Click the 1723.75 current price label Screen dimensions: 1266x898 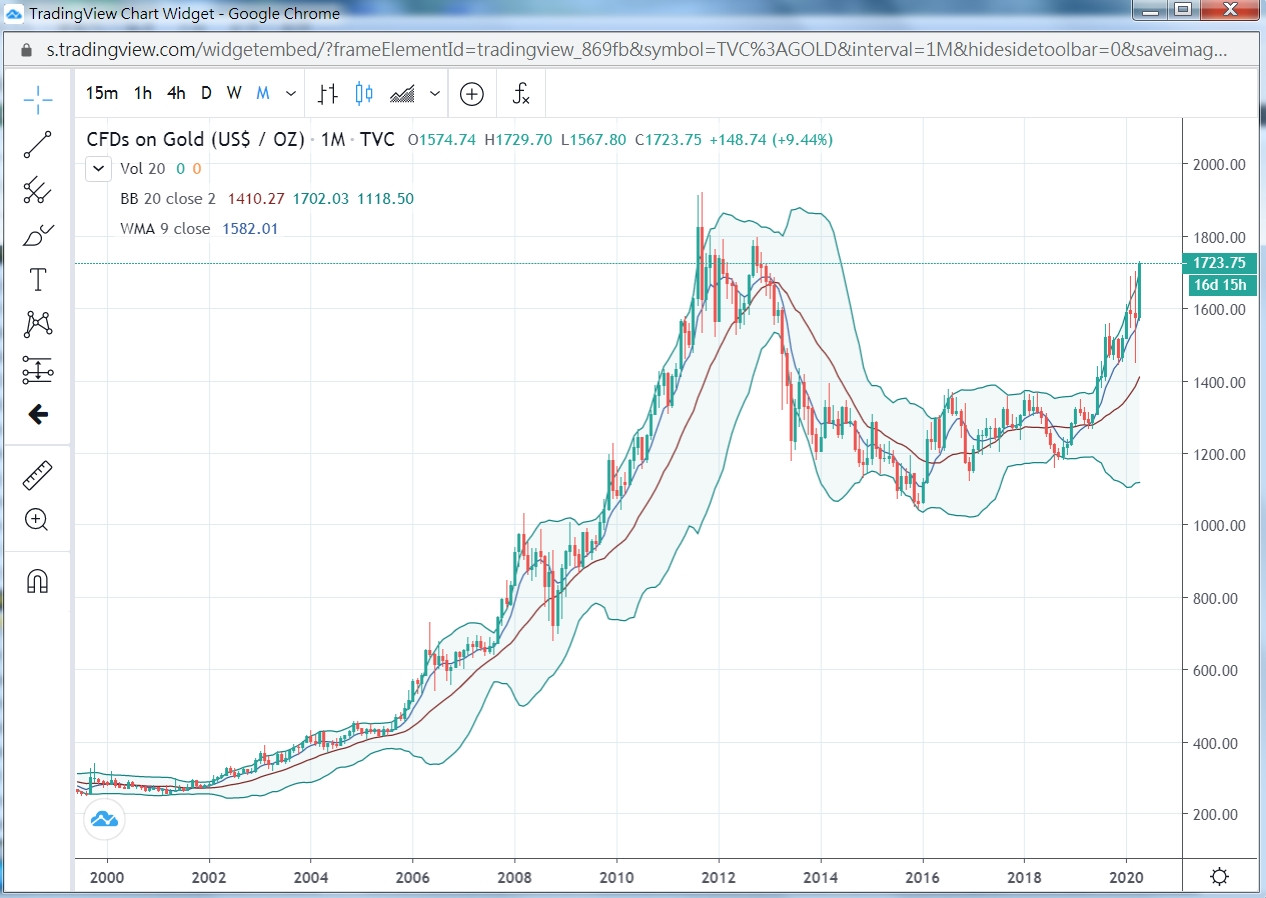(x=1219, y=263)
